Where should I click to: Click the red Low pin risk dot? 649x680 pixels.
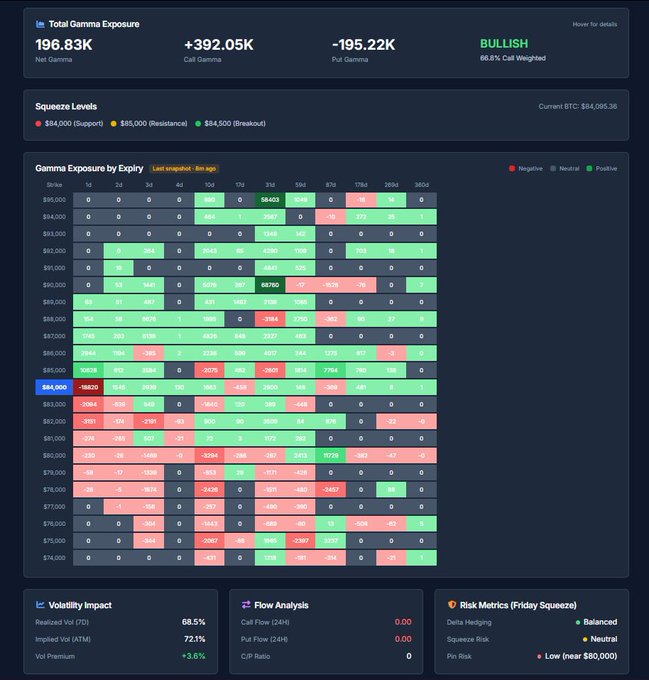539,656
